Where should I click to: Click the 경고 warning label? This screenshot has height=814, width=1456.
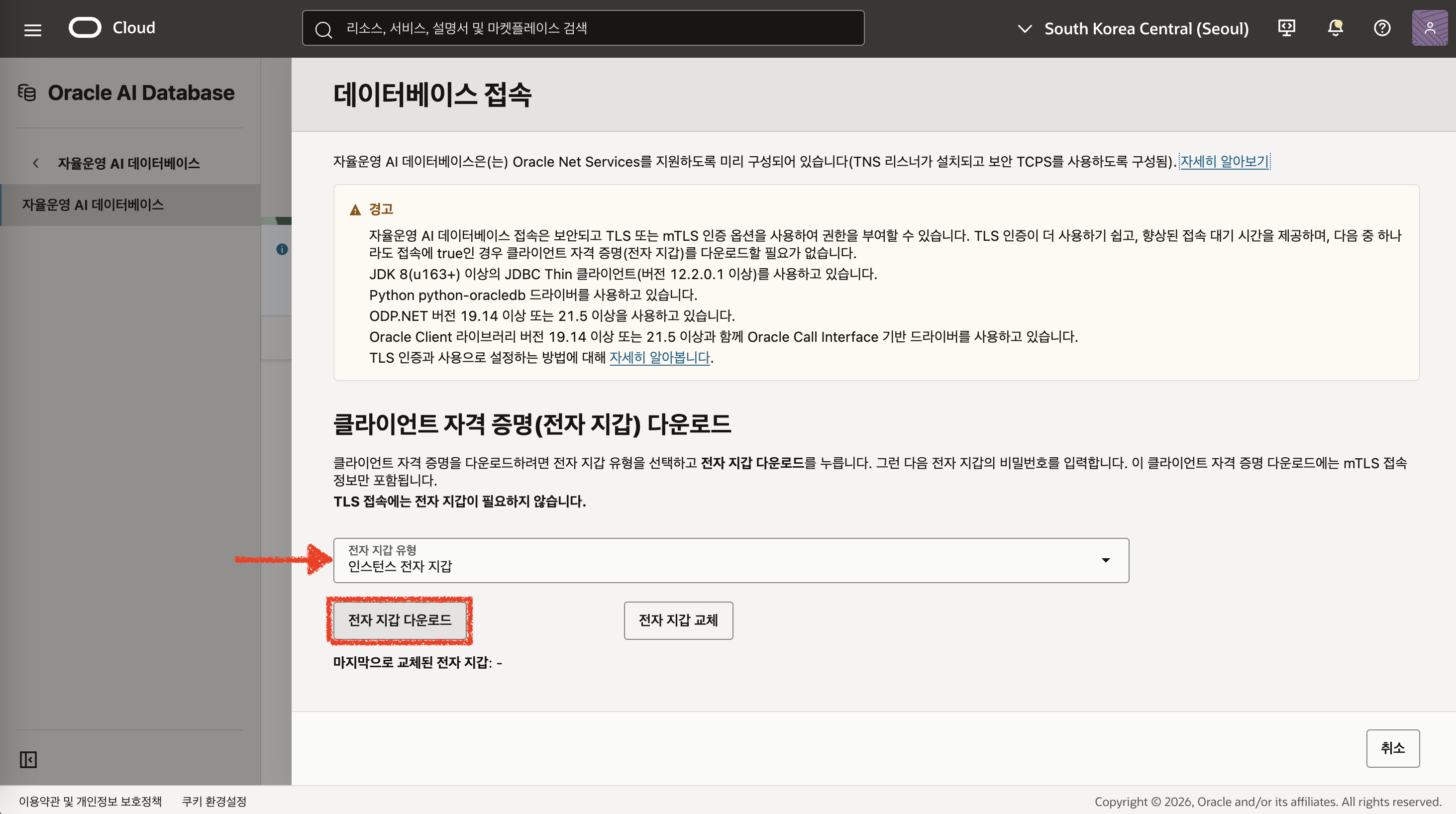coord(381,209)
